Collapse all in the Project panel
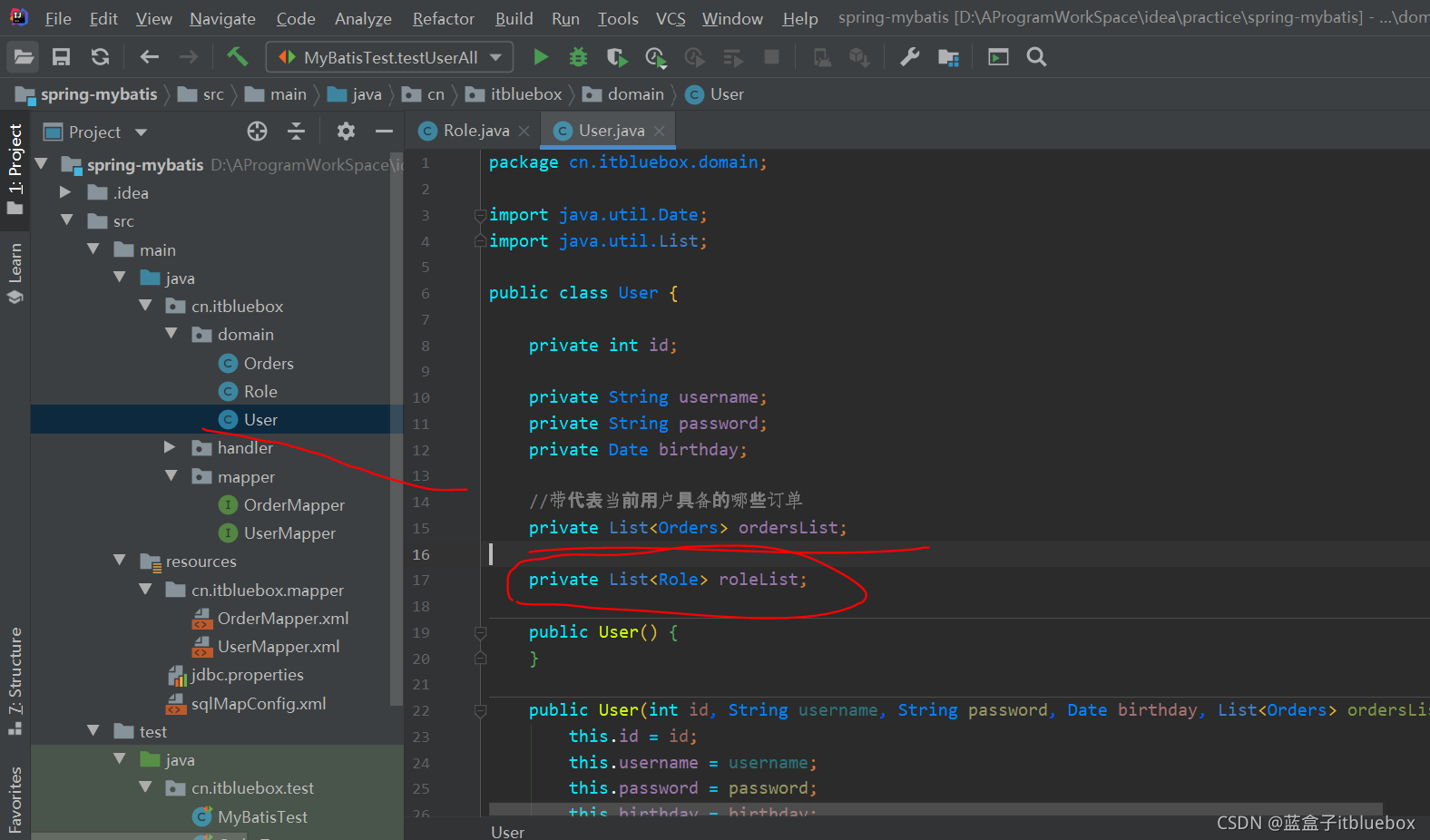The width and height of the screenshot is (1430, 840). [296, 132]
